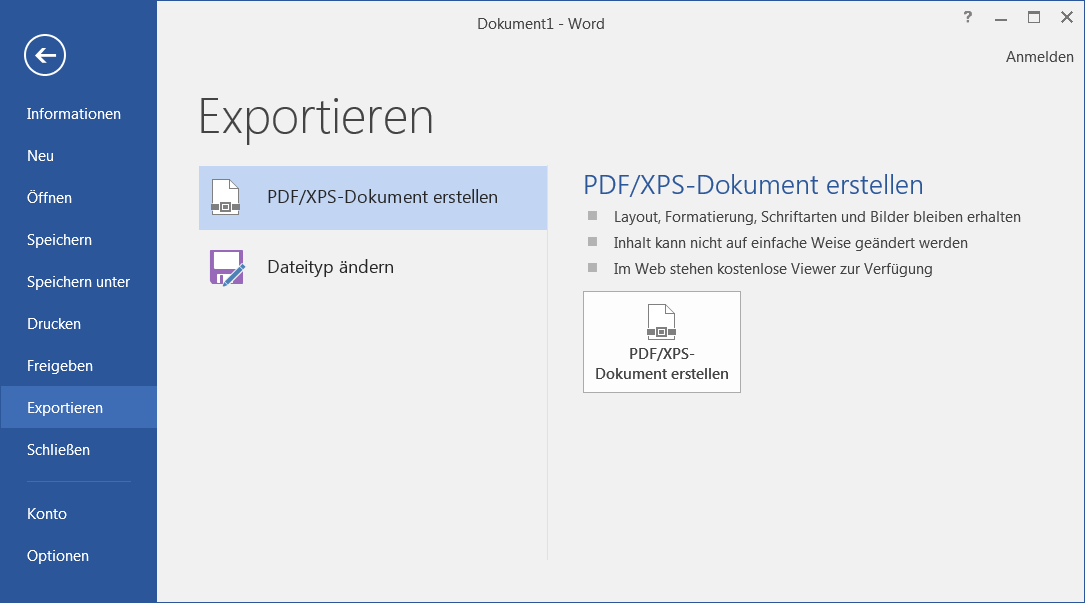Open the Informationen page
This screenshot has height=603, width=1085.
pyautogui.click(x=74, y=114)
